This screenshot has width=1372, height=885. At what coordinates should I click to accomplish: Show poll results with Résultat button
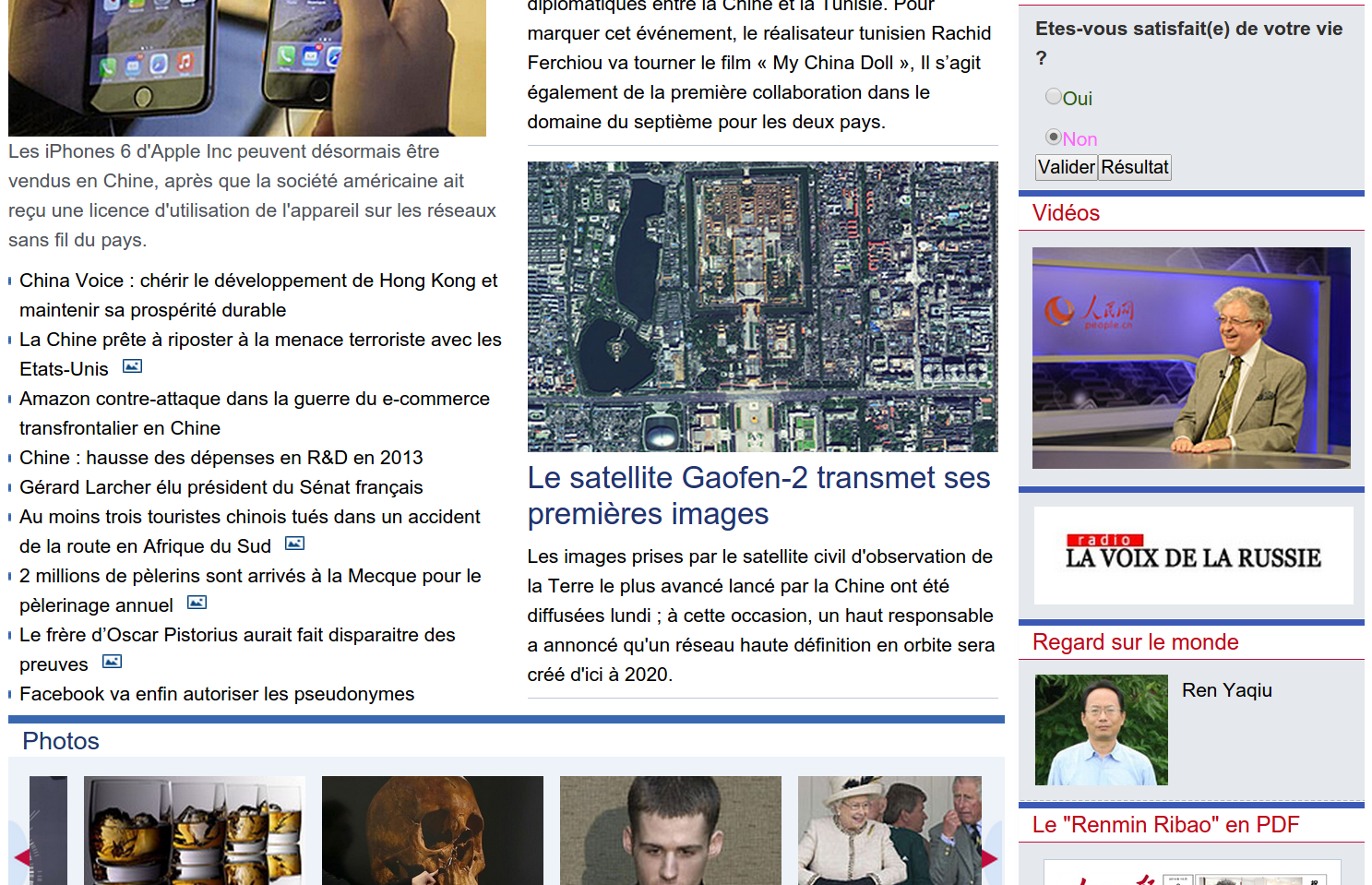pyautogui.click(x=1135, y=167)
